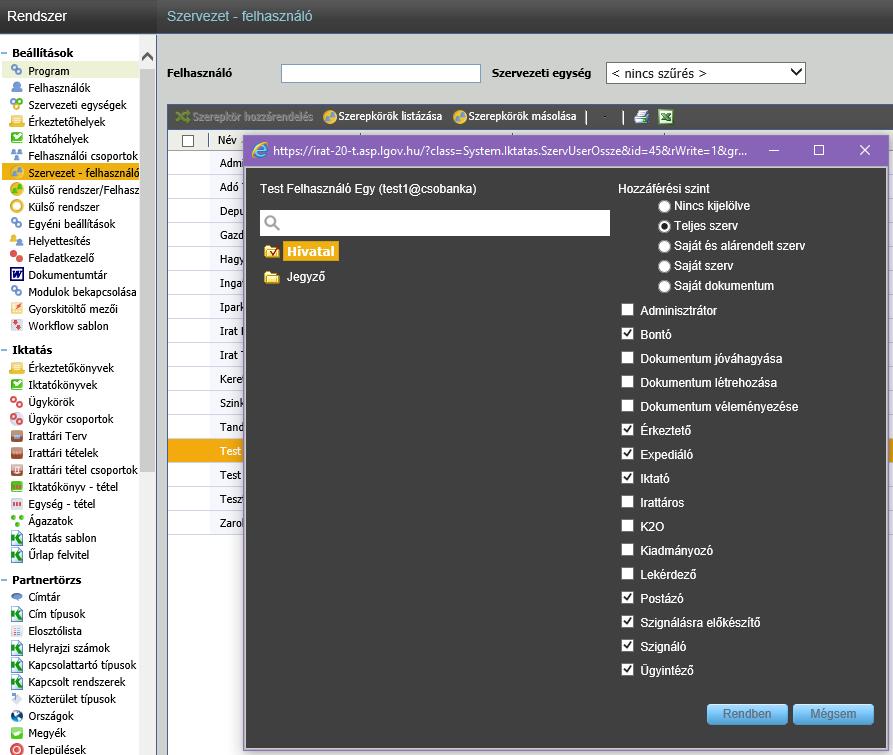The height and width of the screenshot is (755, 893).
Task: Enable the Adminisztrátor role checkbox
Action: click(x=628, y=310)
